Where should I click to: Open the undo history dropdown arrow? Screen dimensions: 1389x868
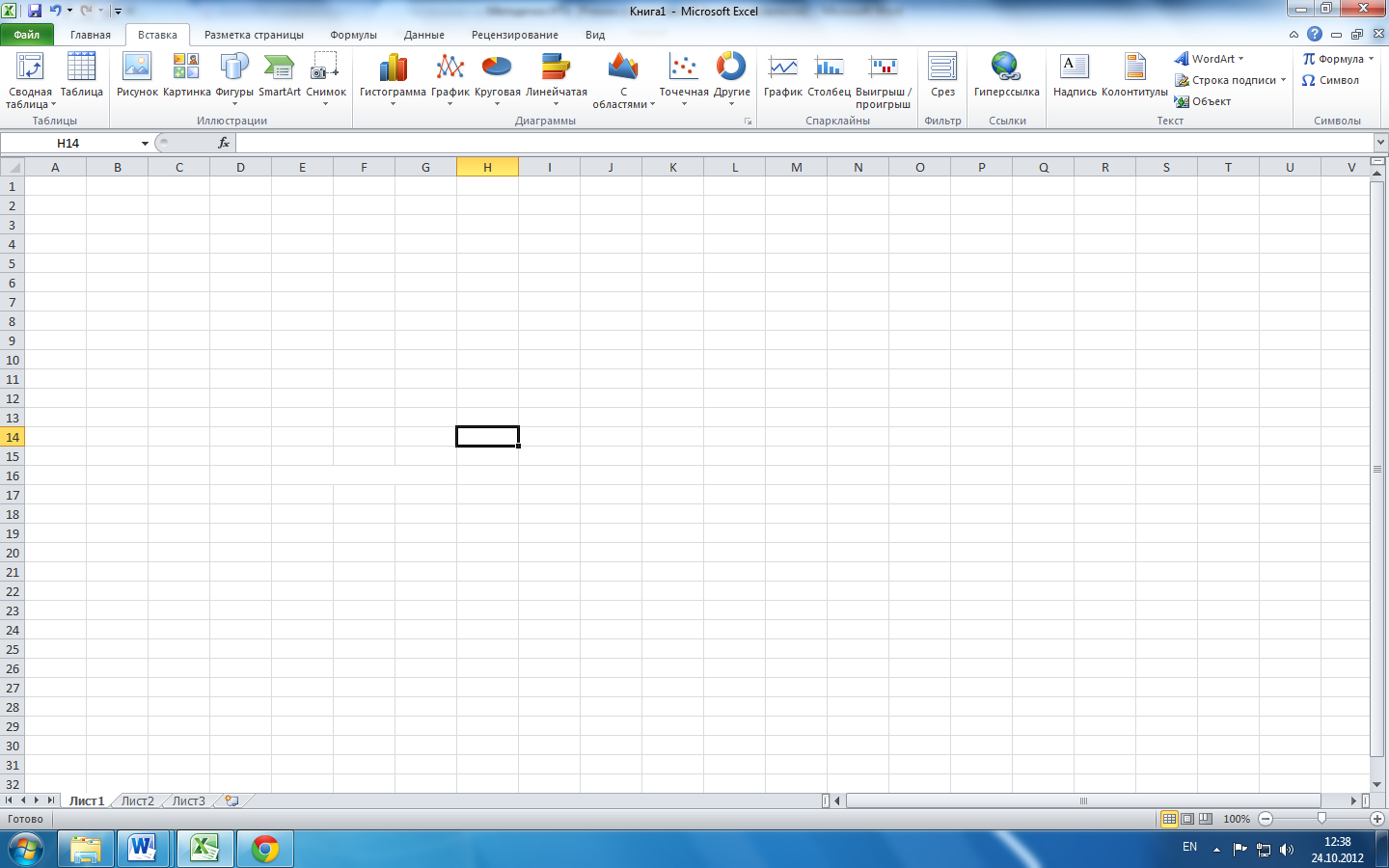pyautogui.click(x=69, y=11)
